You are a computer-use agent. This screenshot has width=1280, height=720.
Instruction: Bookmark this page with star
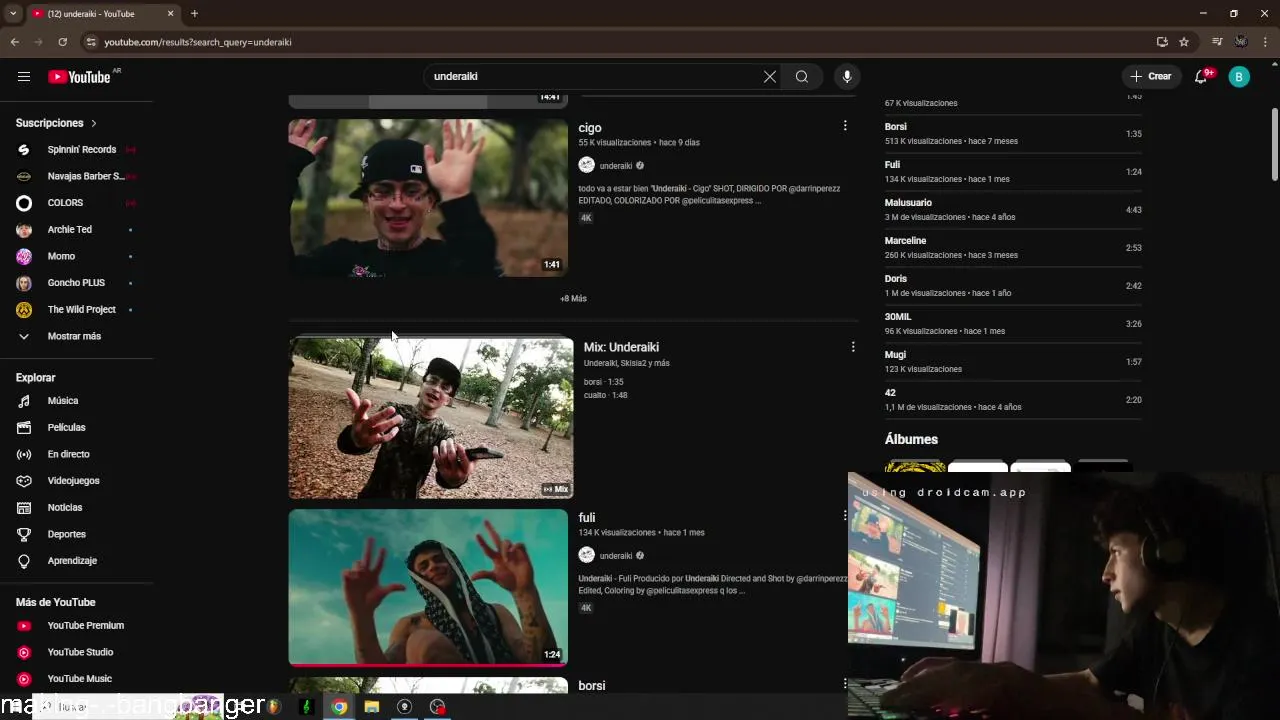(1184, 42)
